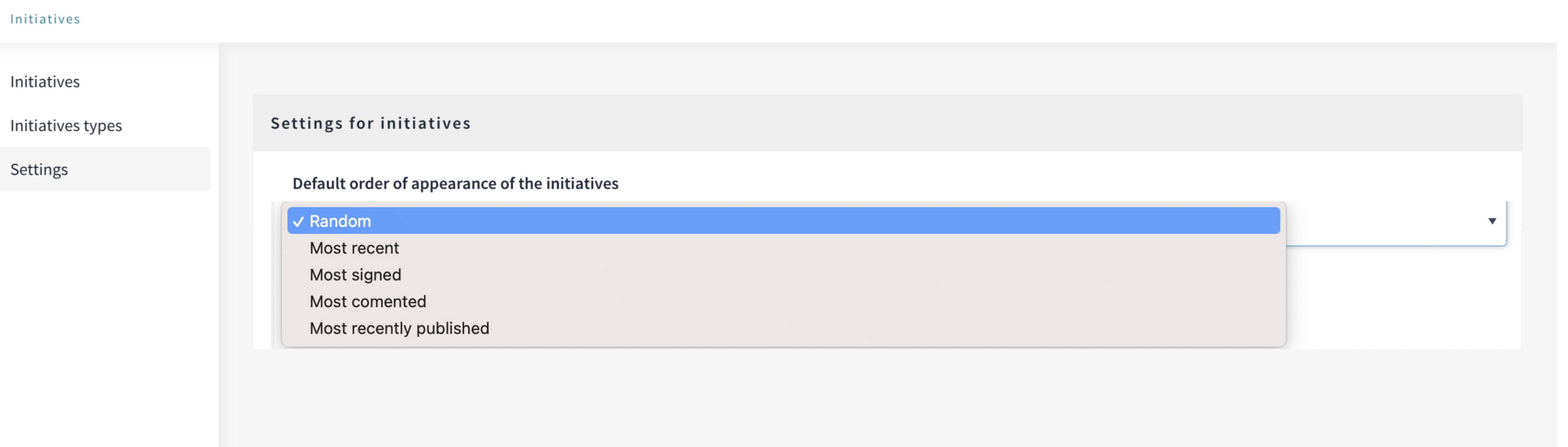Screen dimensions: 1568x447
Task: Click the Settings for initiatives heading
Action: (x=371, y=123)
